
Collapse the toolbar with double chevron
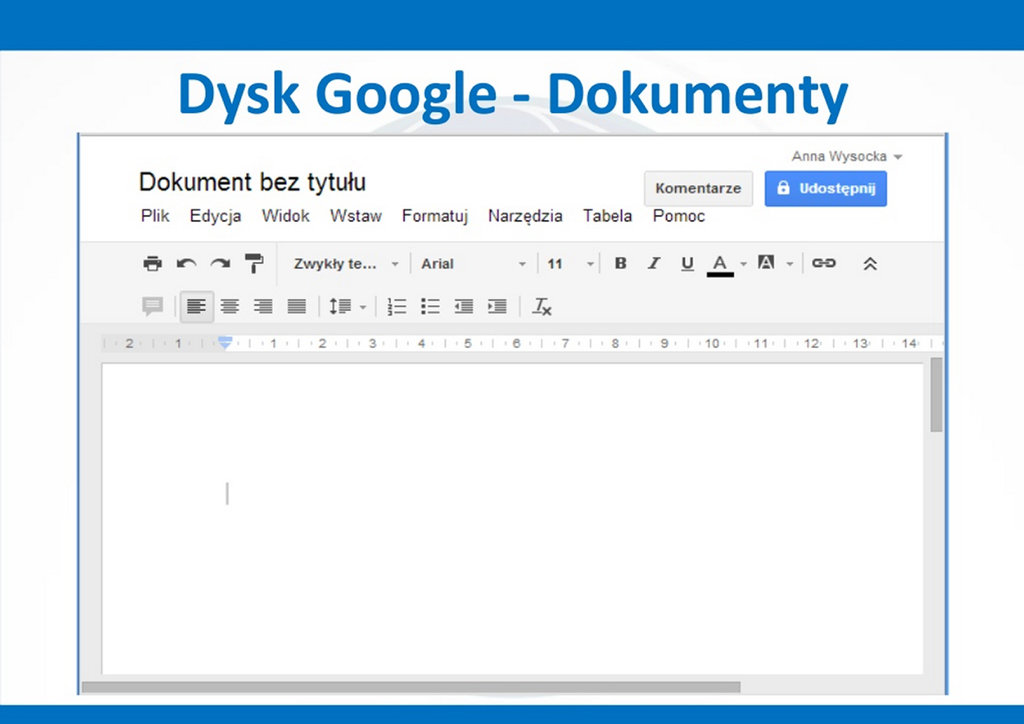(870, 264)
